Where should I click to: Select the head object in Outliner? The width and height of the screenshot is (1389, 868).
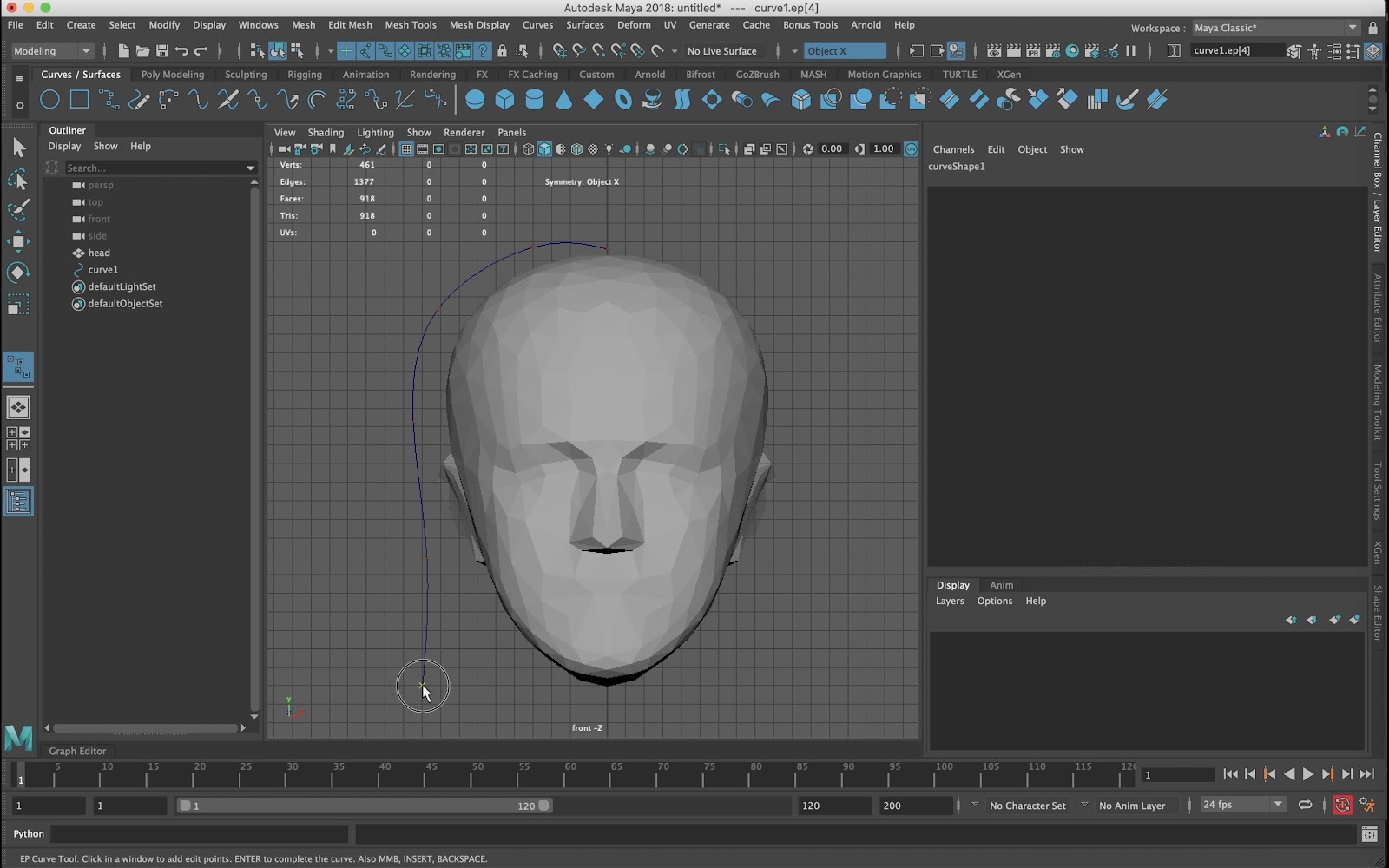99,253
